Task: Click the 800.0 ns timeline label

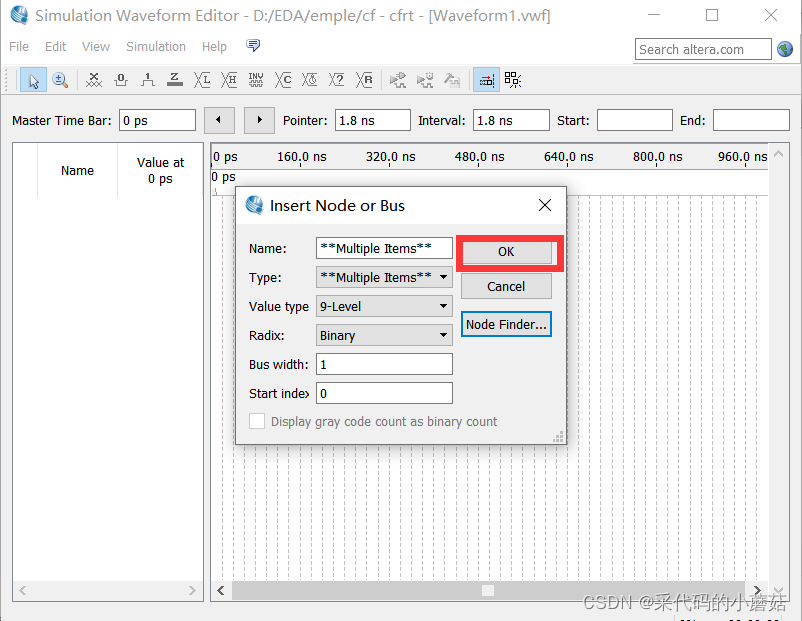Action: pos(657,157)
